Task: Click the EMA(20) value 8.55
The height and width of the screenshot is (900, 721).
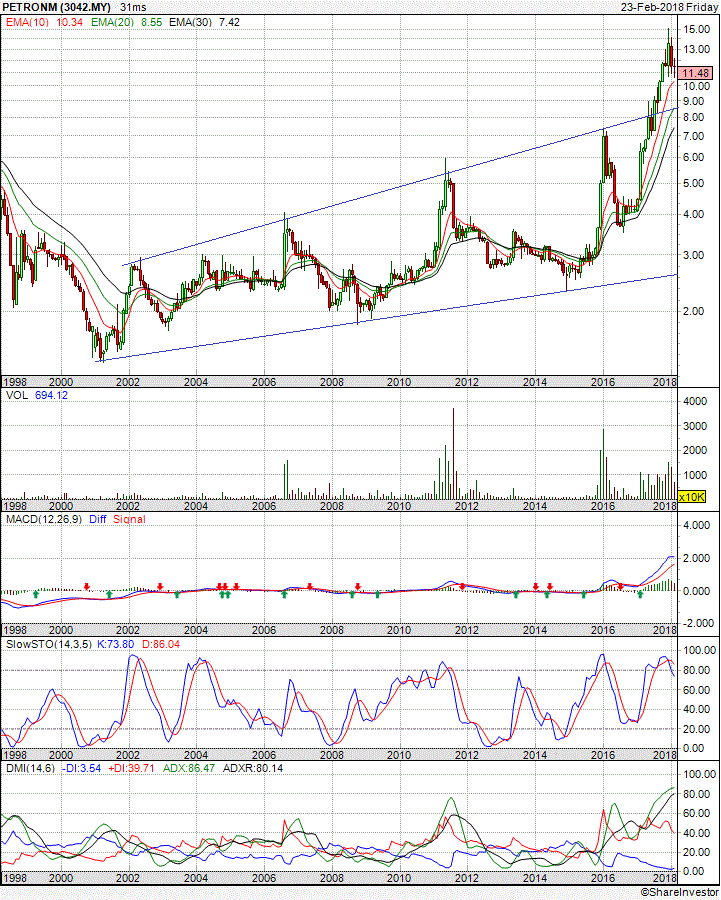Action: (152, 22)
